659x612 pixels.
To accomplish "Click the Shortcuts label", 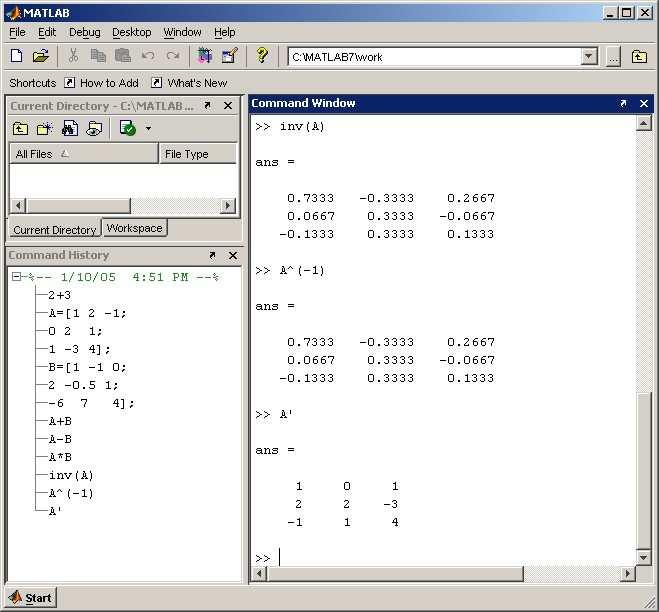I will point(33,83).
